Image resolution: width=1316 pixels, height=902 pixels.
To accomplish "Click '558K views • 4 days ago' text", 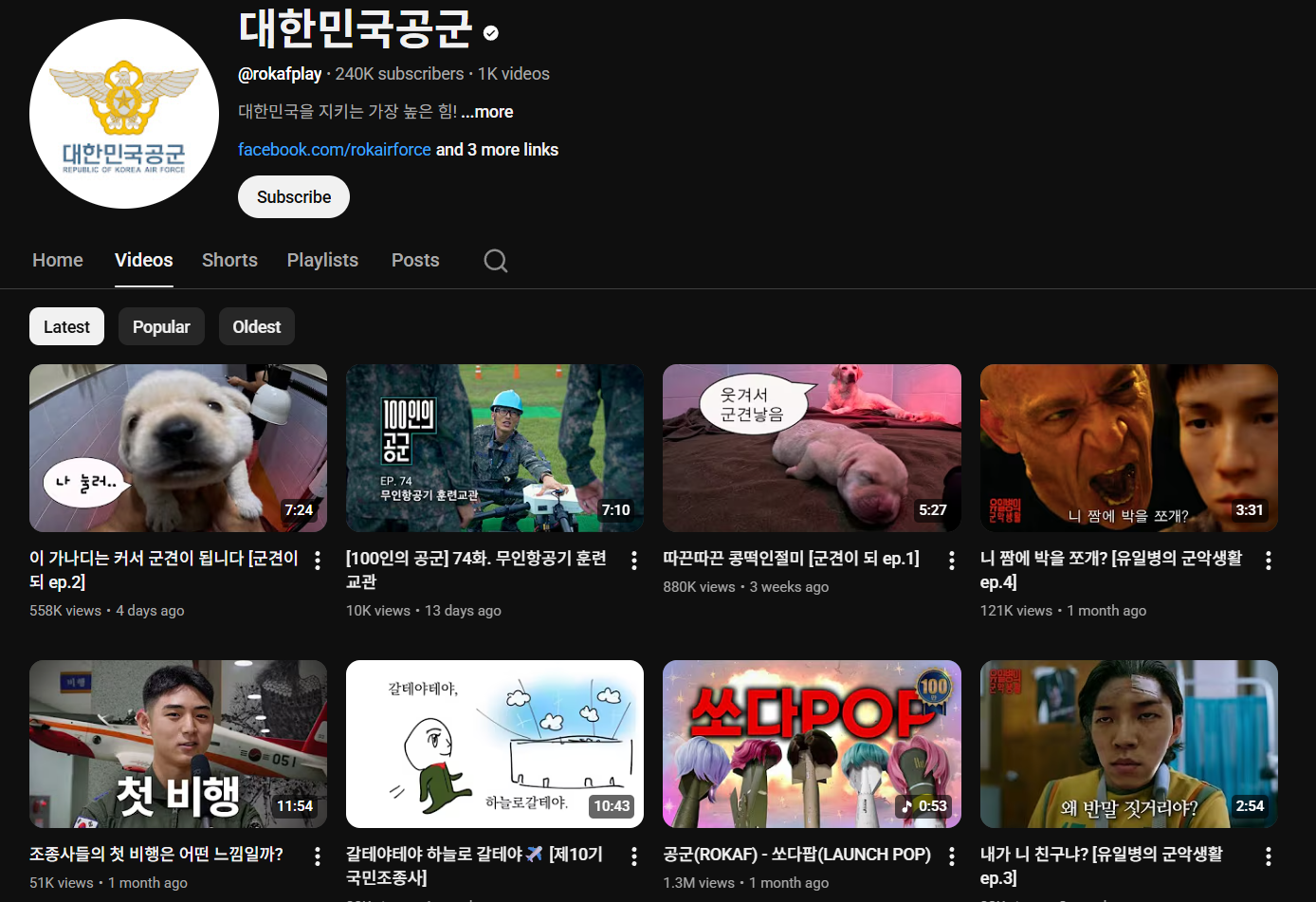I will pos(107,611).
